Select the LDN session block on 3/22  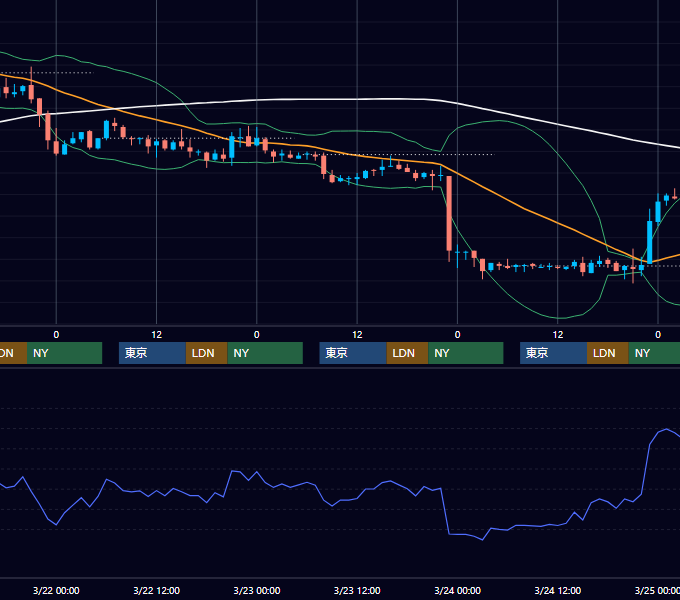click(x=206, y=353)
